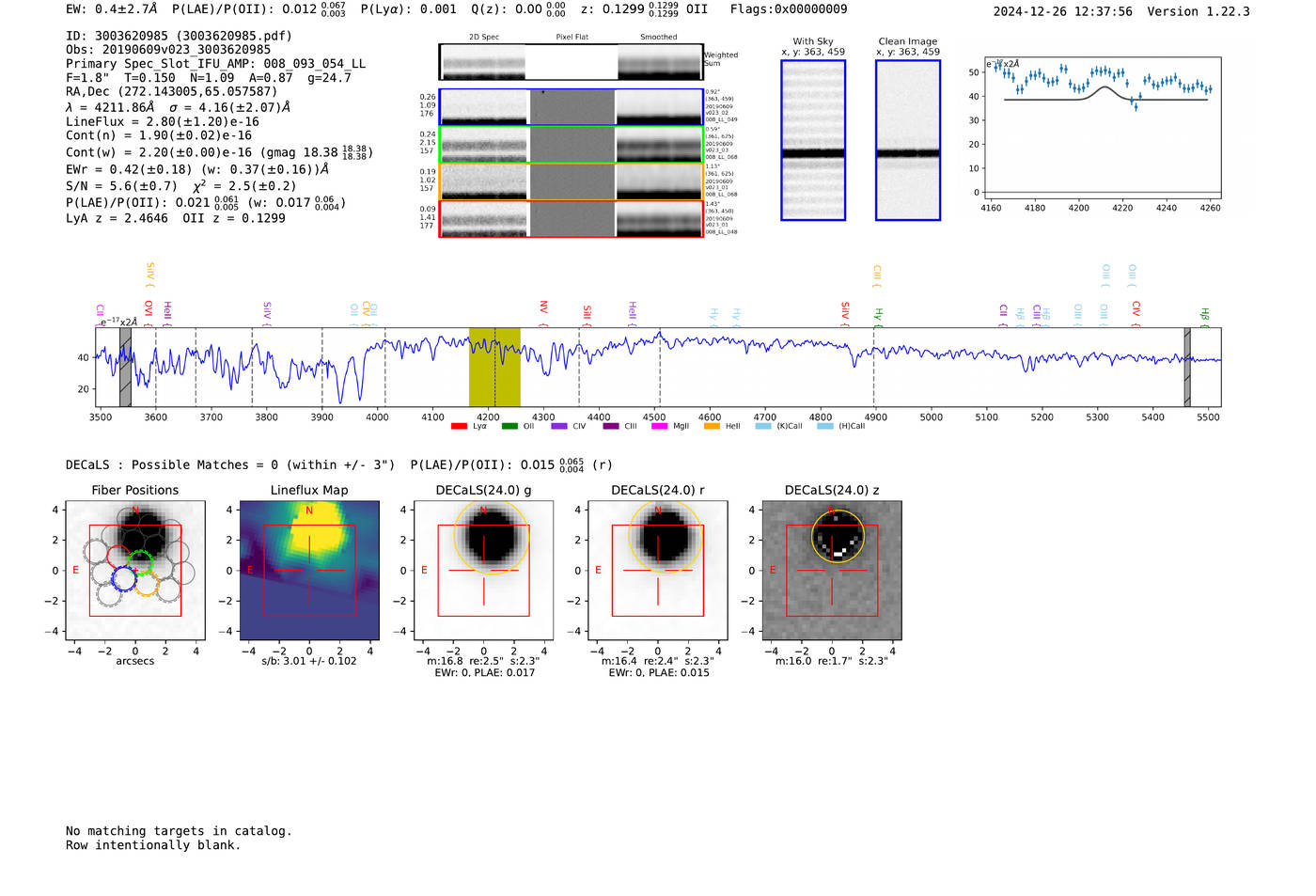Click the 'LyA z = 2.4646' text
The width and height of the screenshot is (1316, 896).
pyautogui.click(x=117, y=218)
